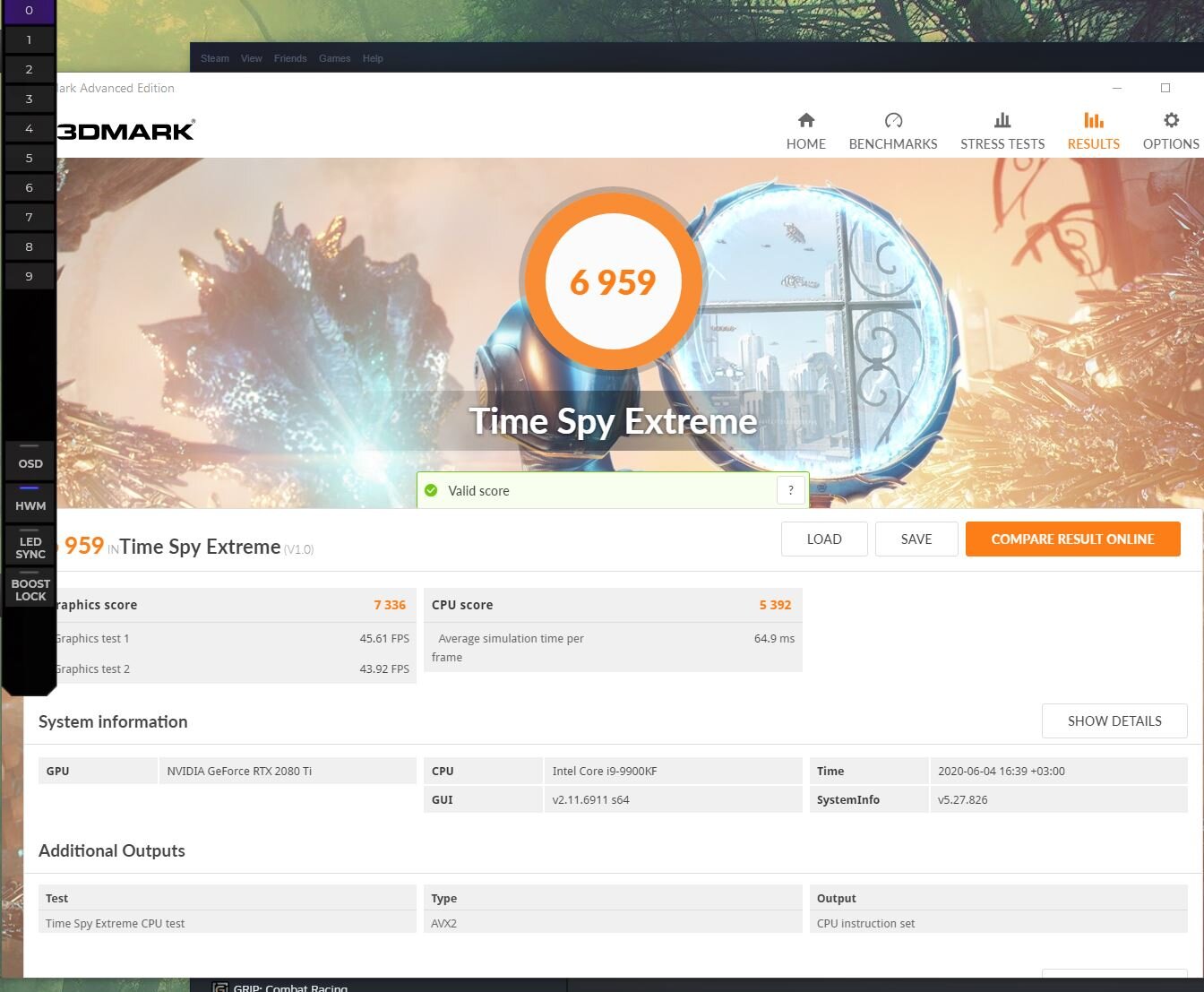The width and height of the screenshot is (1204, 992).
Task: Click the 64.9 ms simulation time value
Action: [x=774, y=639]
